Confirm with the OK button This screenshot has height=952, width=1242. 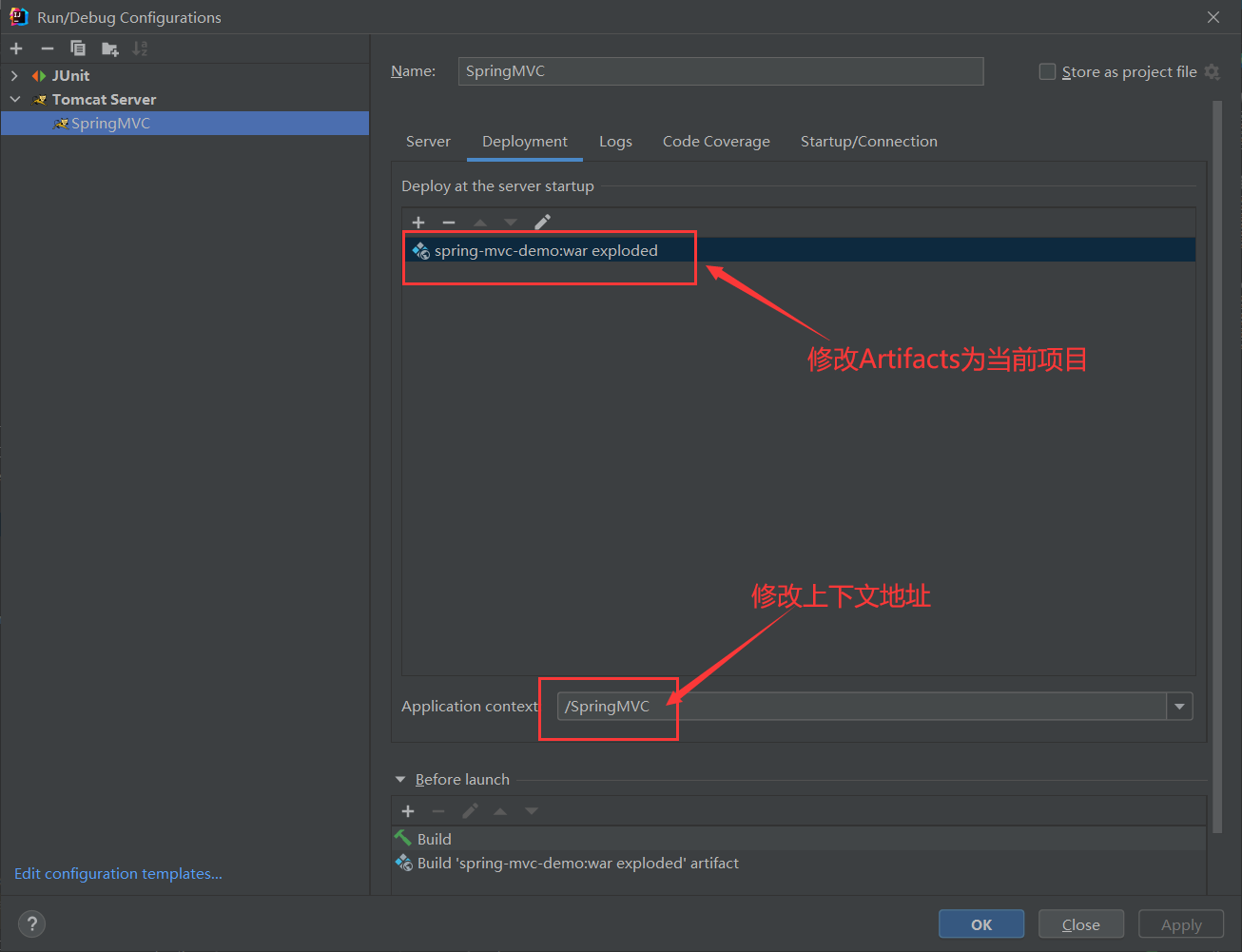pyautogui.click(x=981, y=924)
